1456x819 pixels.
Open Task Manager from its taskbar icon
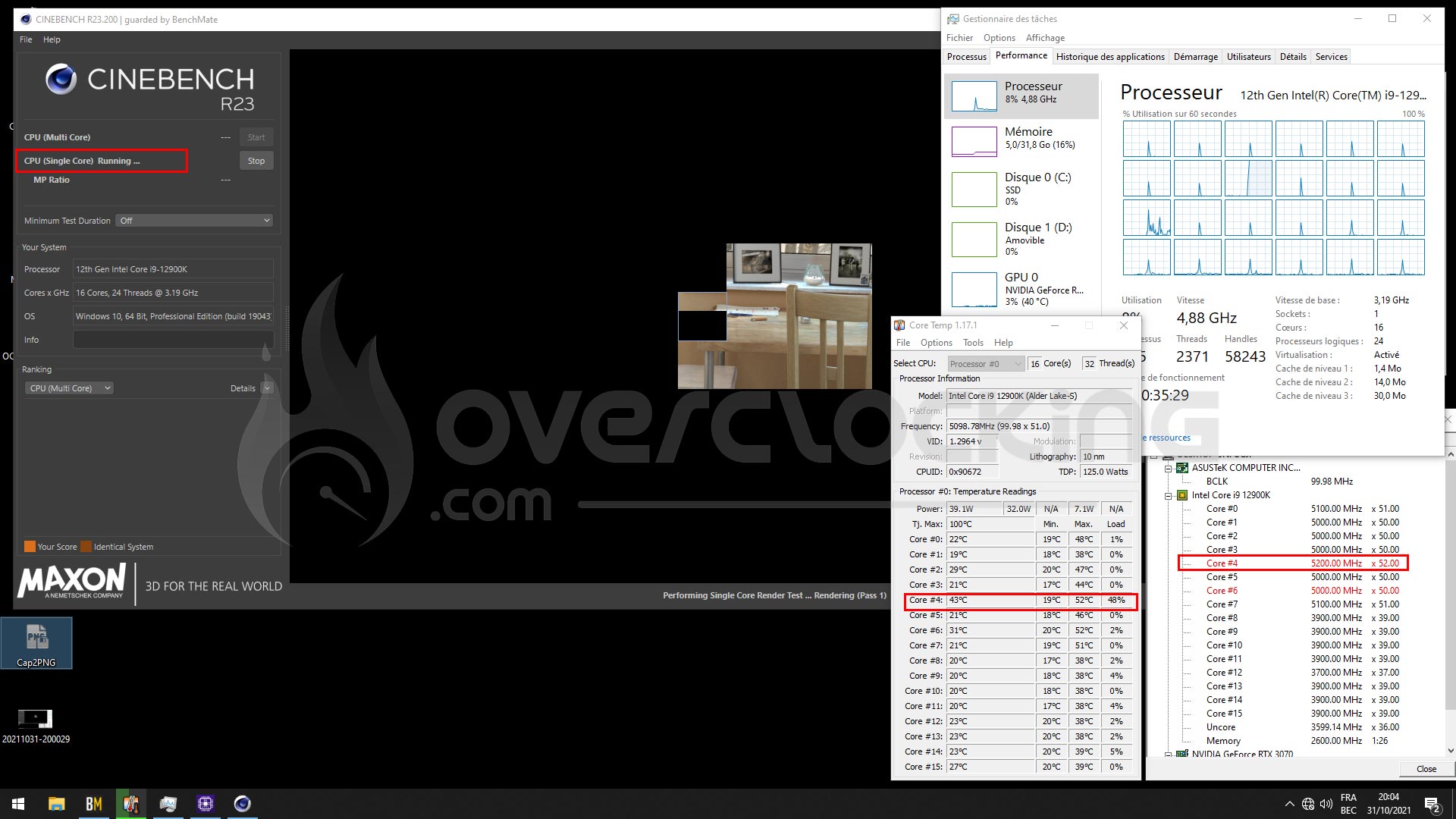click(x=168, y=804)
